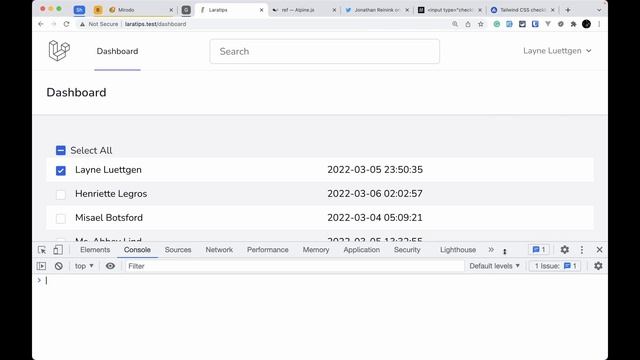This screenshot has width=640, height=360.
Task: Open the tab search chevron in Chrome
Action: coord(599,10)
